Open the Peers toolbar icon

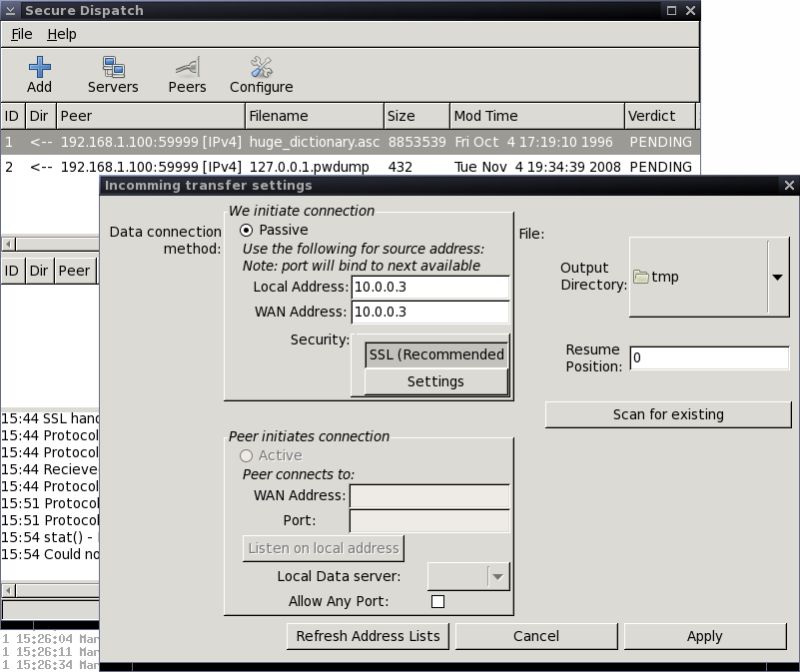pos(187,67)
